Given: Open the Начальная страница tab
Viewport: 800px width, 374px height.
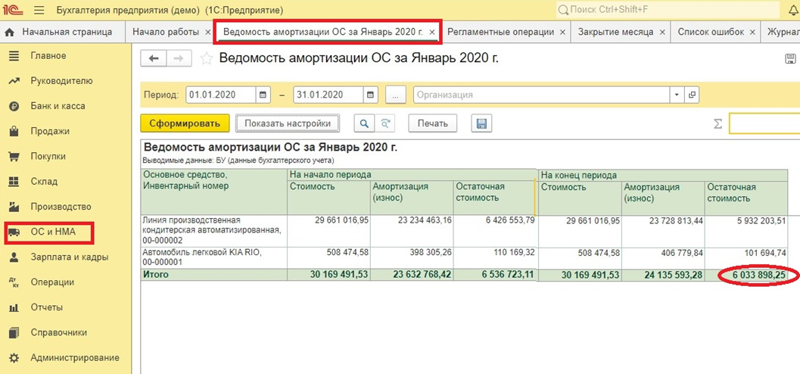Looking at the screenshot, I should (x=67, y=32).
